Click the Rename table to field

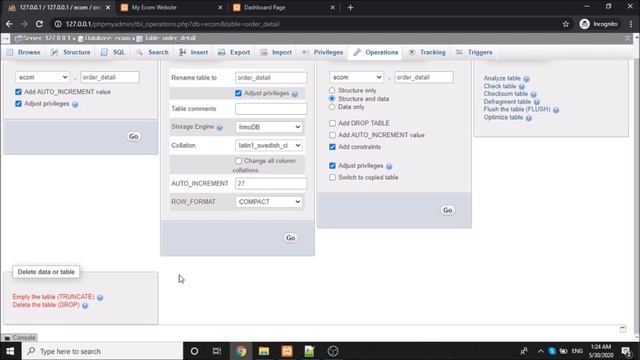point(271,78)
